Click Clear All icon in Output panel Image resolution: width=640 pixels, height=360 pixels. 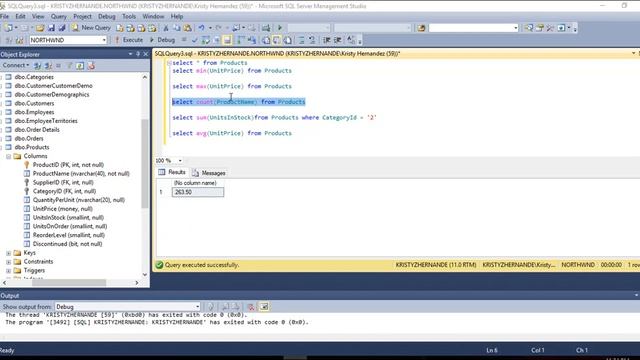[x=251, y=307]
